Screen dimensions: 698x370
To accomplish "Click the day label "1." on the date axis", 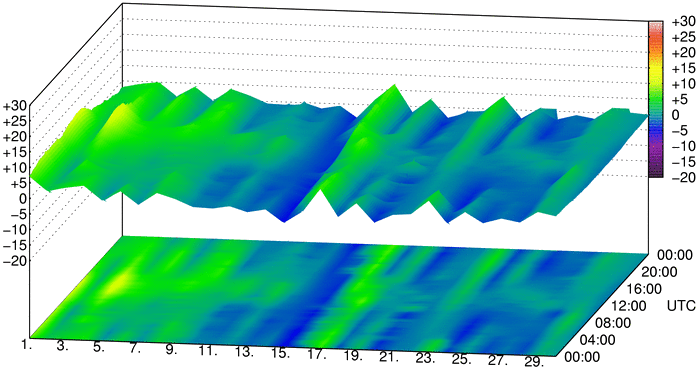I will click(27, 344).
